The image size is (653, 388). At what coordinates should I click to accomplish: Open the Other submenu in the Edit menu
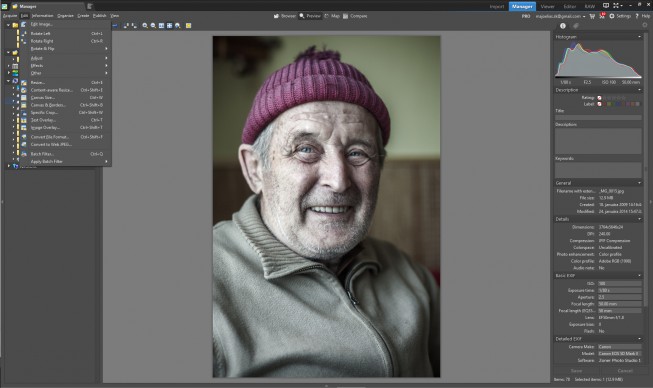66,73
